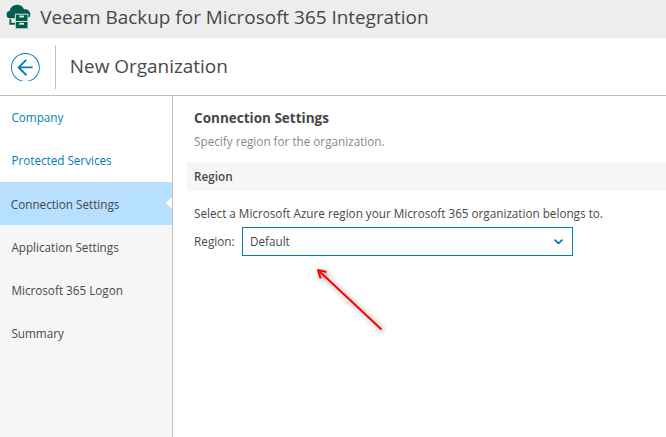Viewport: 666px width, 437px height.
Task: Click the red arrow annotation below the dropdown
Action: pyautogui.click(x=349, y=298)
